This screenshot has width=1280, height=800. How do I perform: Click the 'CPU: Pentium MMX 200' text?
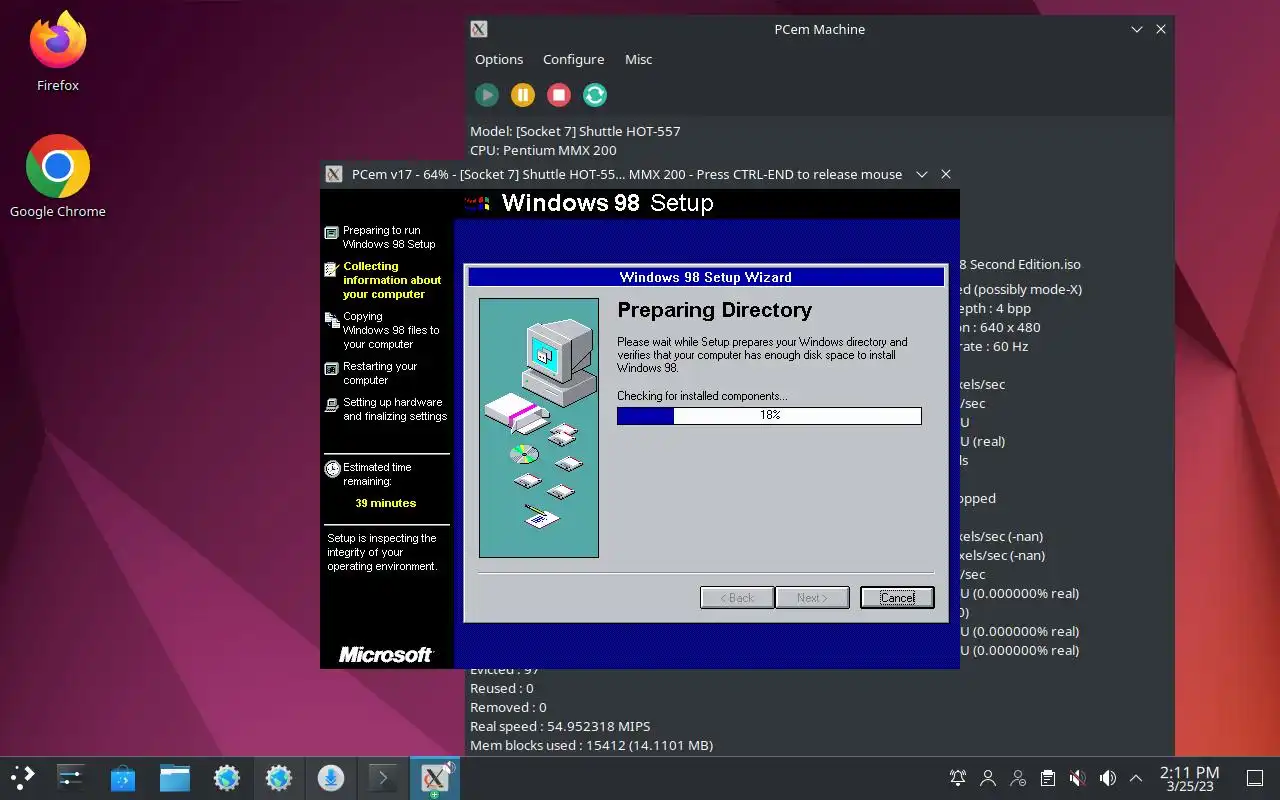(543, 151)
